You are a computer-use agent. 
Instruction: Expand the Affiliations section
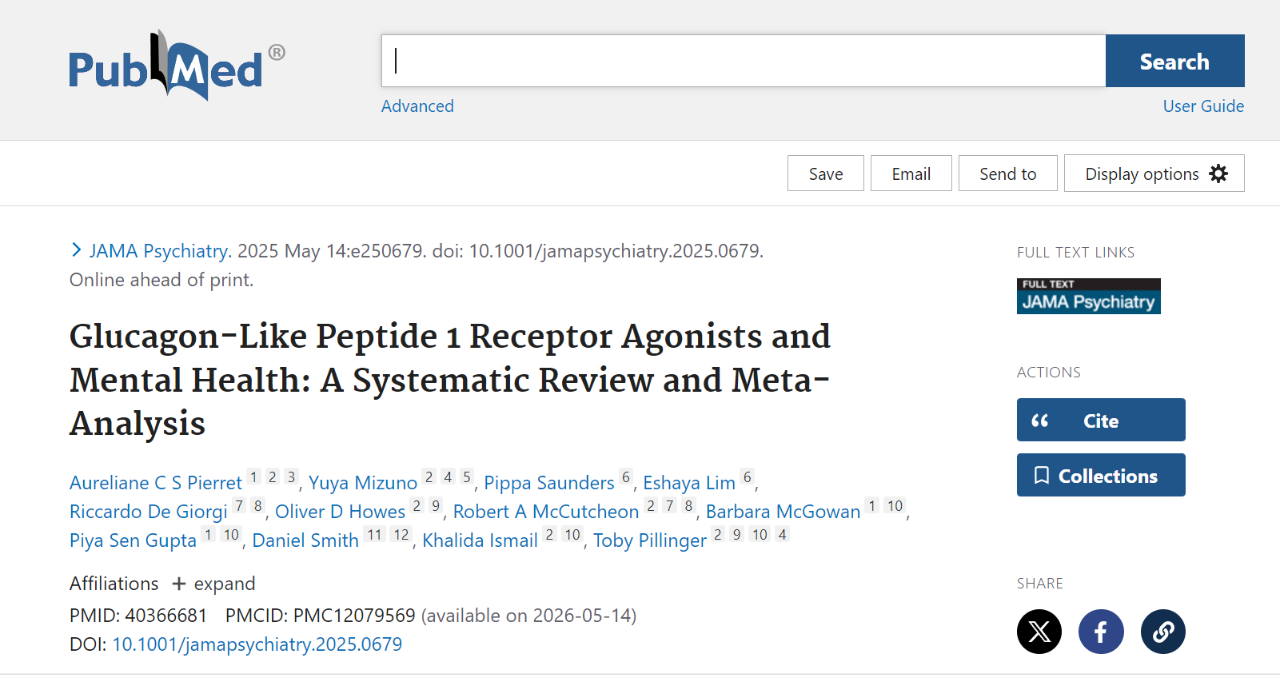(x=213, y=583)
